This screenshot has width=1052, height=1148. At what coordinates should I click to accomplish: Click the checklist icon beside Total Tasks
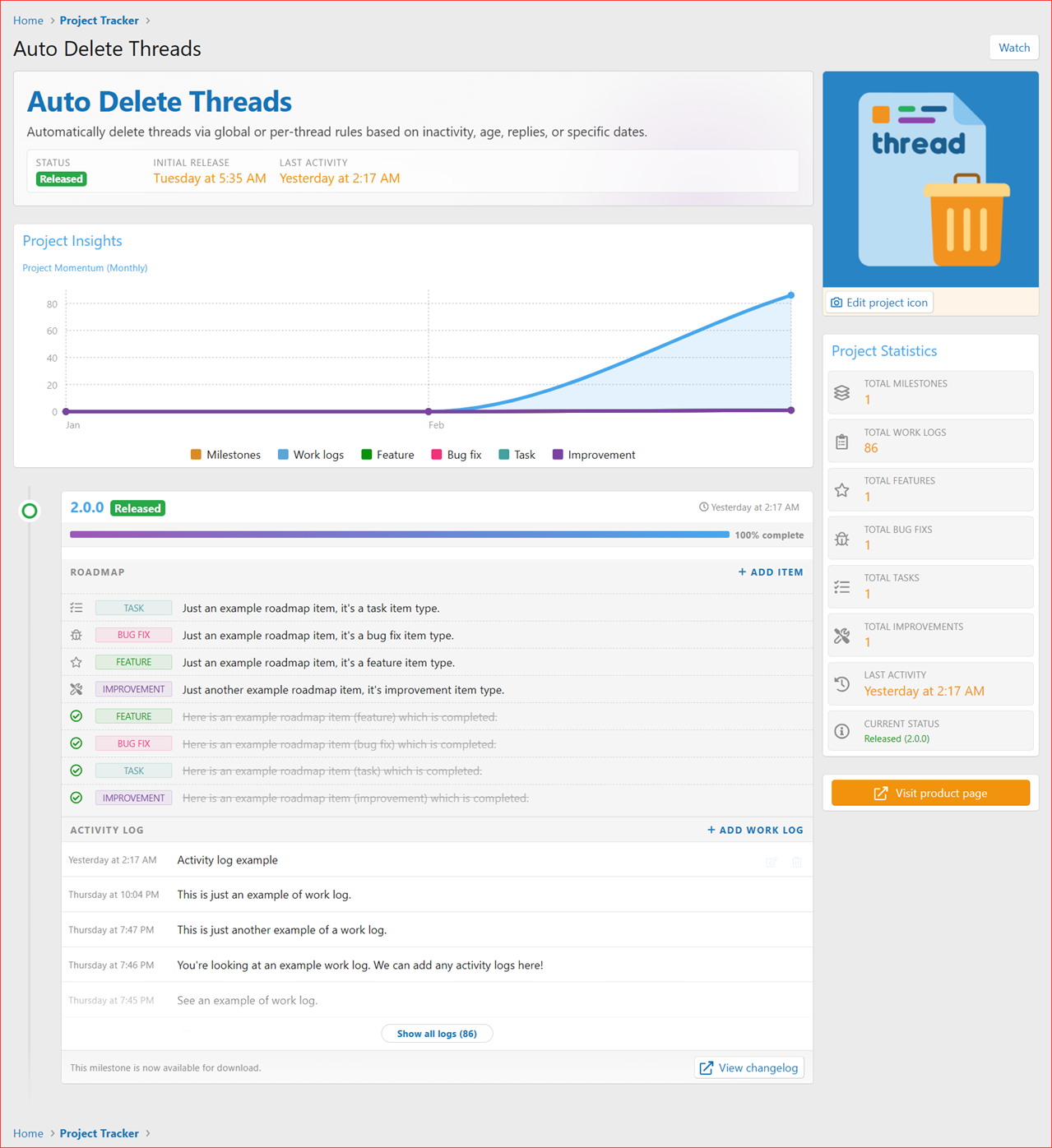coord(841,586)
